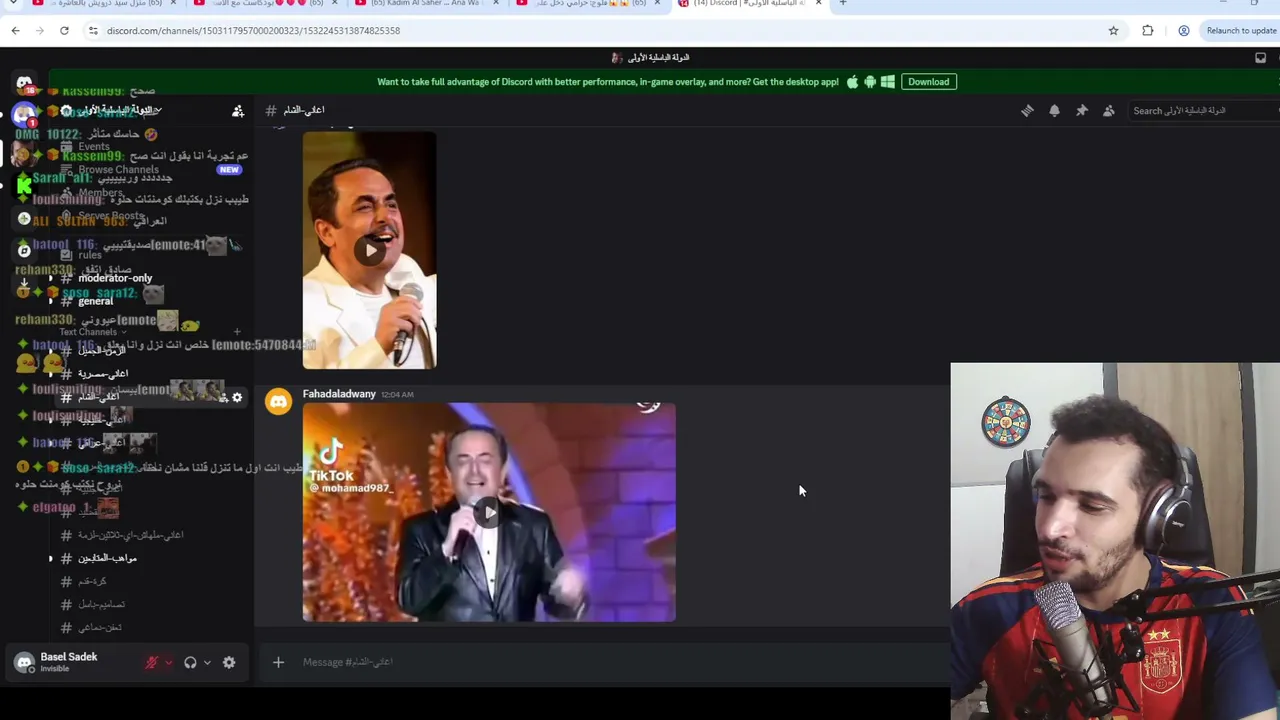Bookmark this page with the star icon
Image resolution: width=1280 pixels, height=720 pixels.
1113,31
